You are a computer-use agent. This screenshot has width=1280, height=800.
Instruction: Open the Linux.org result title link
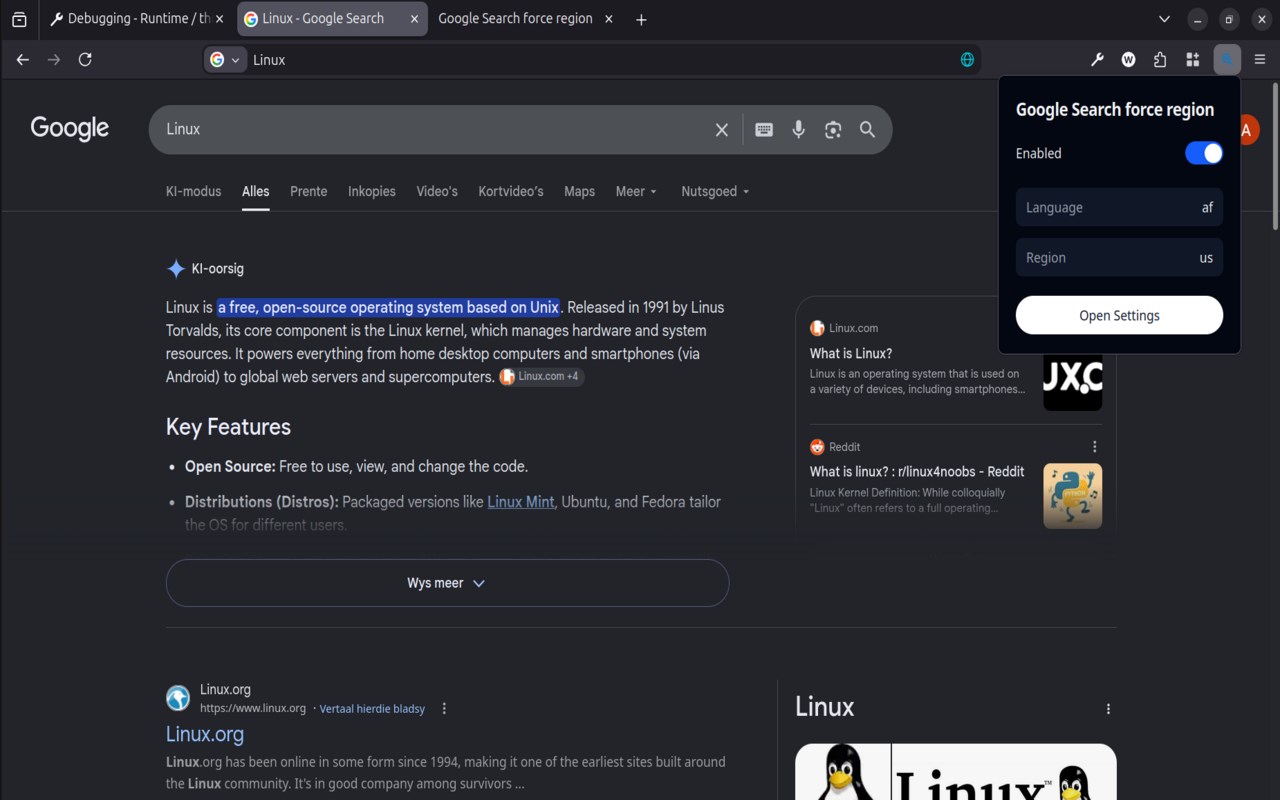(x=205, y=734)
